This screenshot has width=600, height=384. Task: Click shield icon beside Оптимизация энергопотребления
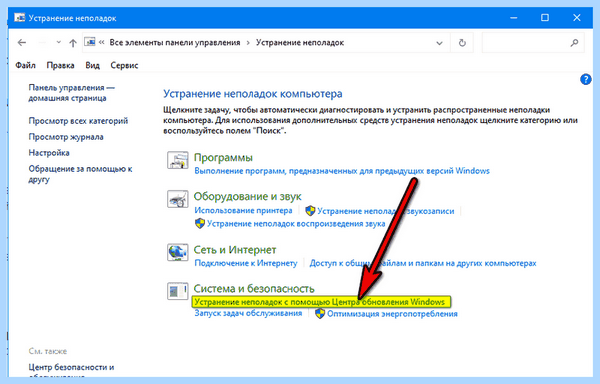[320, 314]
